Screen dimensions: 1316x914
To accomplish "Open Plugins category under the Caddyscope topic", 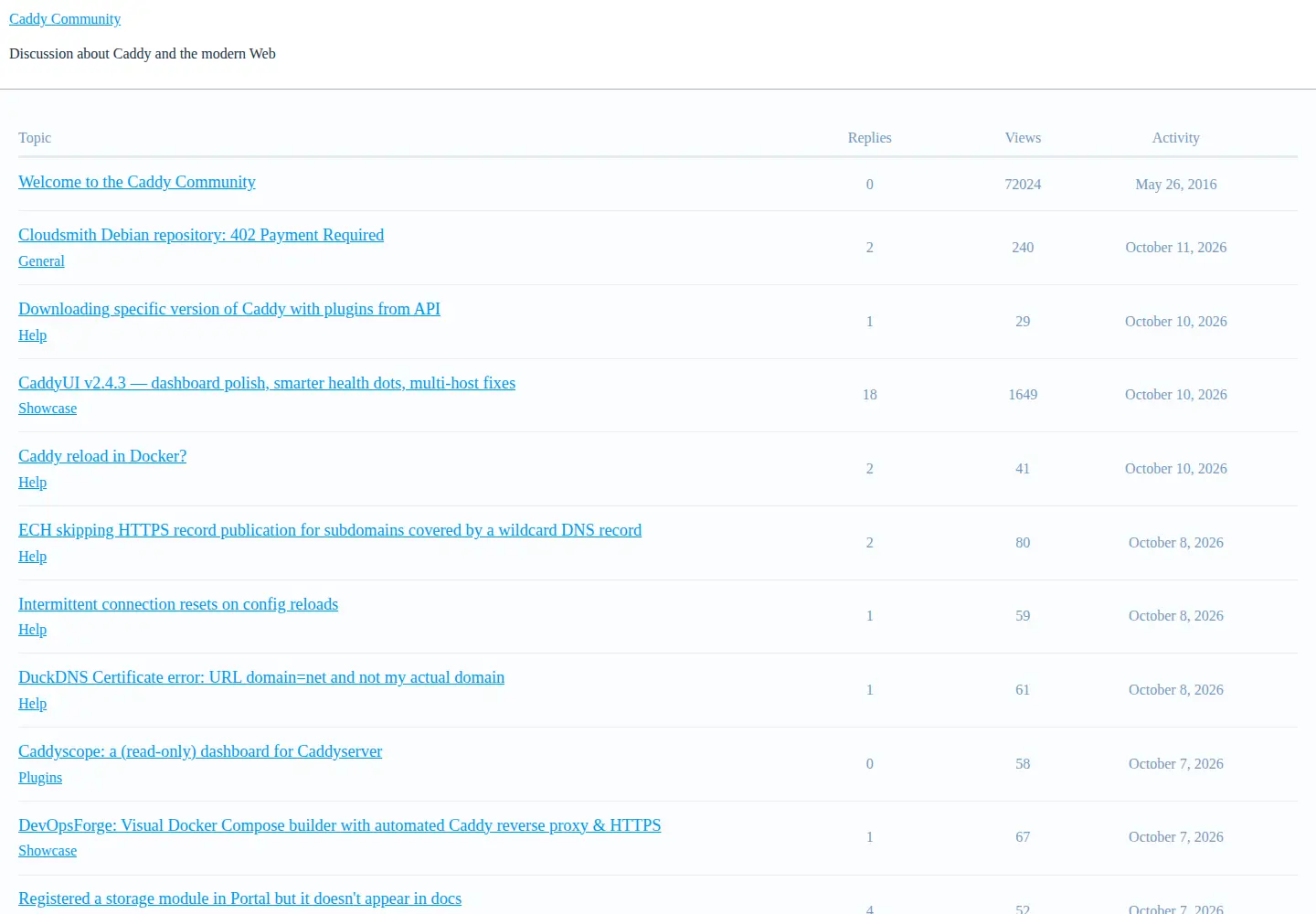I will [40, 778].
